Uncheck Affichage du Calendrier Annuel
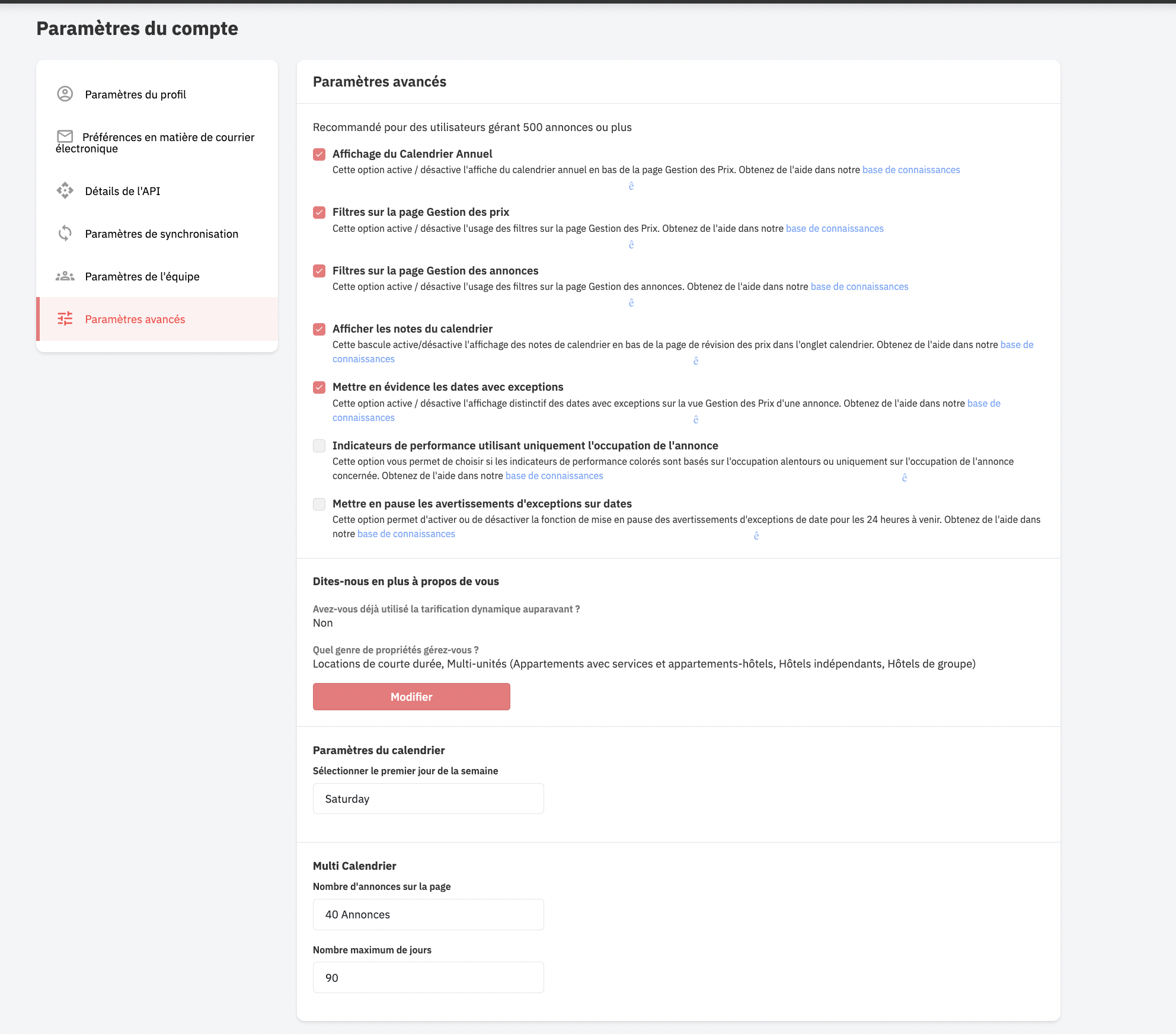 [x=319, y=155]
